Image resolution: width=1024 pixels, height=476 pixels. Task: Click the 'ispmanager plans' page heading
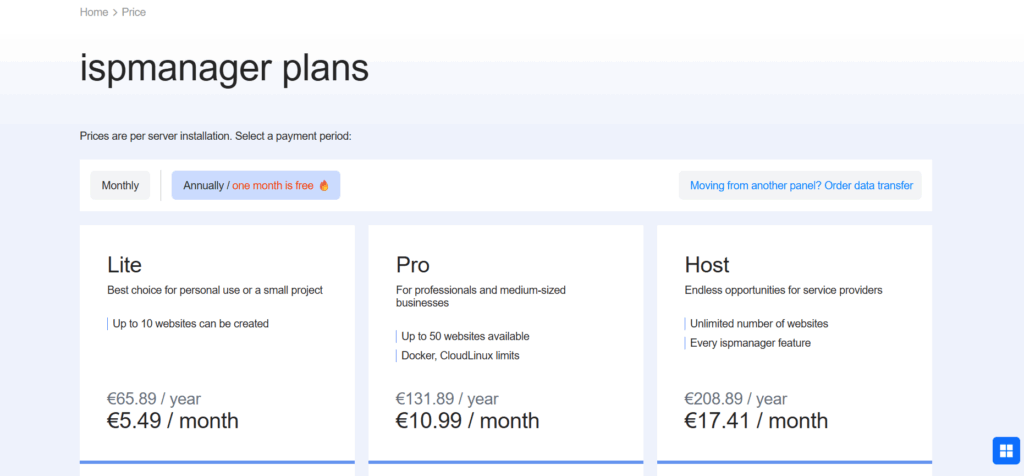click(224, 68)
